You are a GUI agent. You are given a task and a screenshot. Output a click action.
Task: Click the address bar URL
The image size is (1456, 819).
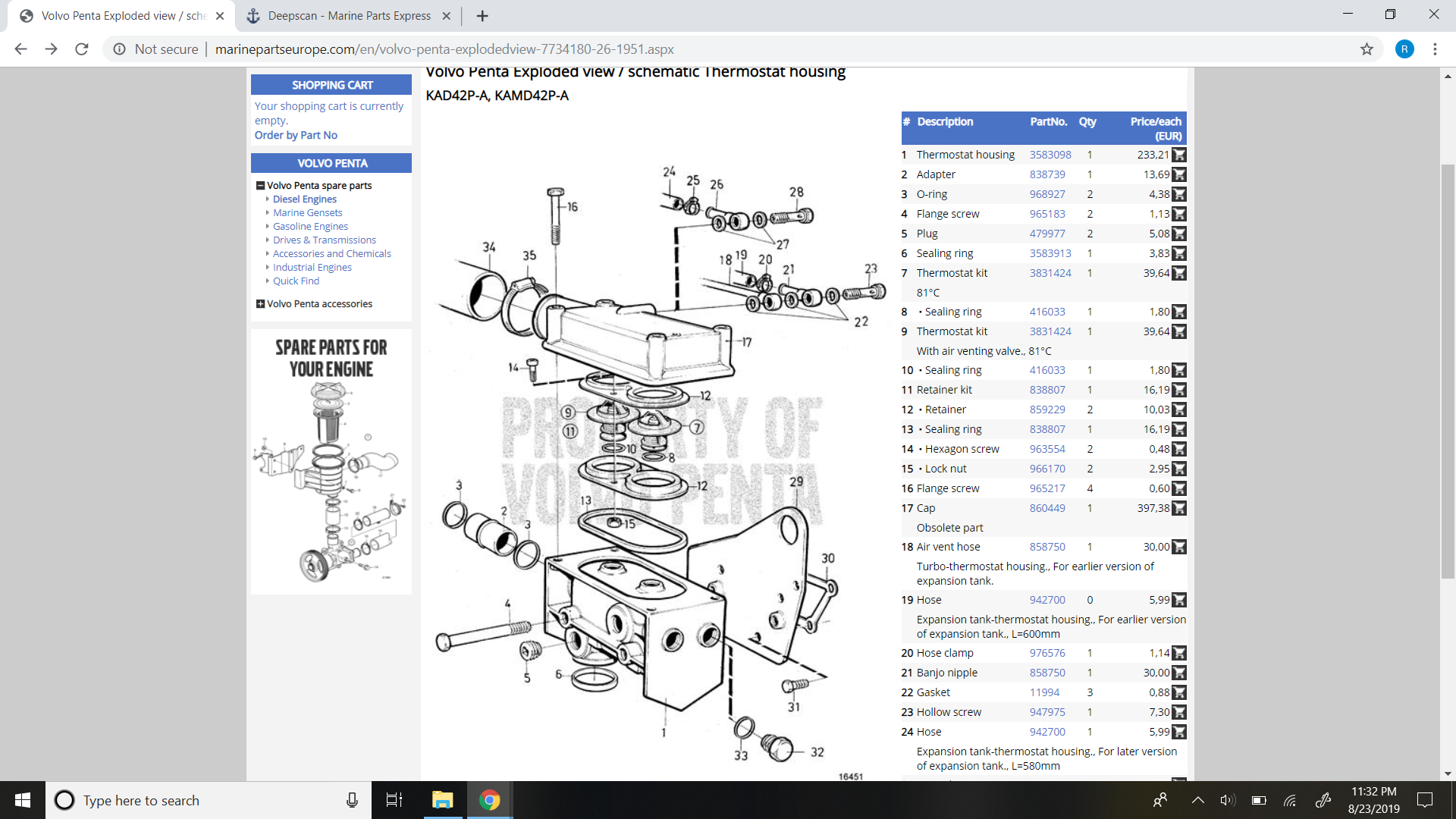[444, 49]
